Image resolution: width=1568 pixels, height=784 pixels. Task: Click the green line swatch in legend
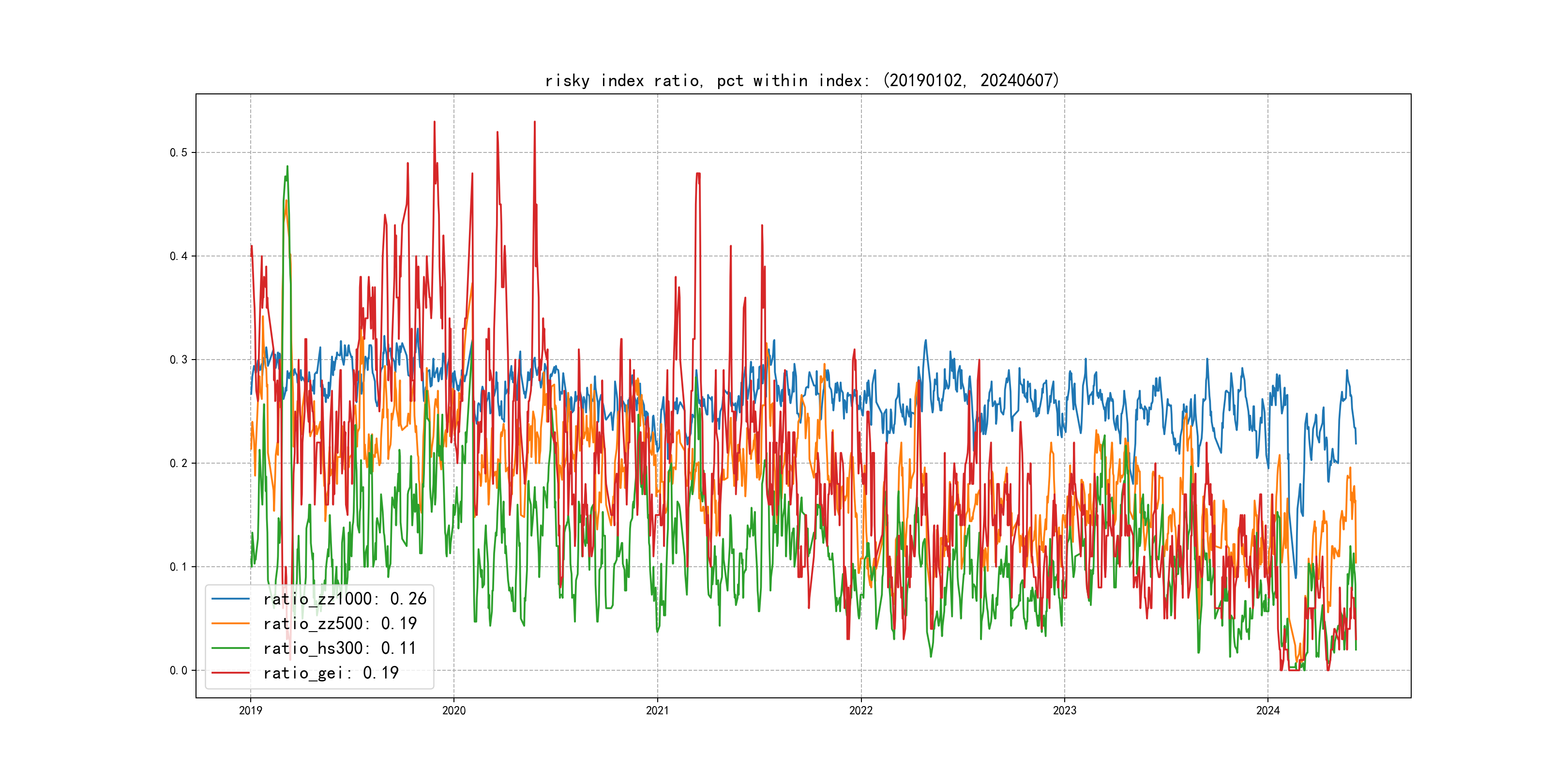tap(230, 648)
